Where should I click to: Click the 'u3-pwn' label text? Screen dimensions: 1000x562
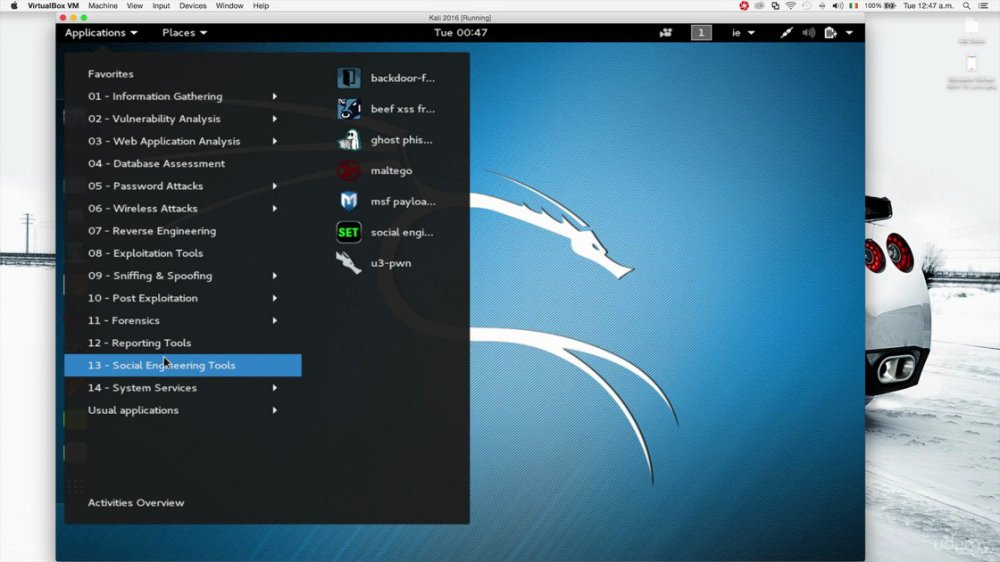(390, 263)
